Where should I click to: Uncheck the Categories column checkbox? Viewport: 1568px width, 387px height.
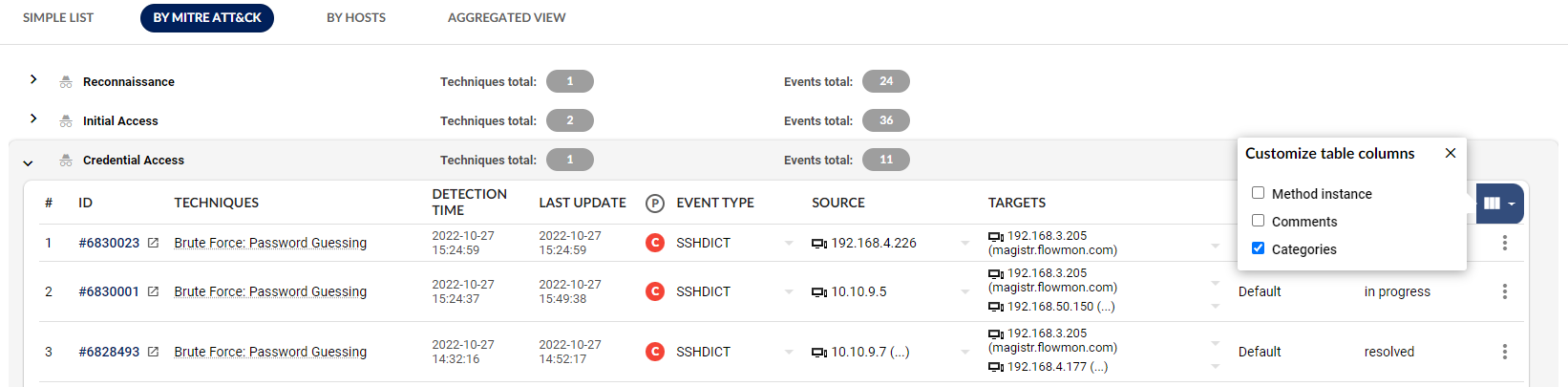tap(1258, 248)
